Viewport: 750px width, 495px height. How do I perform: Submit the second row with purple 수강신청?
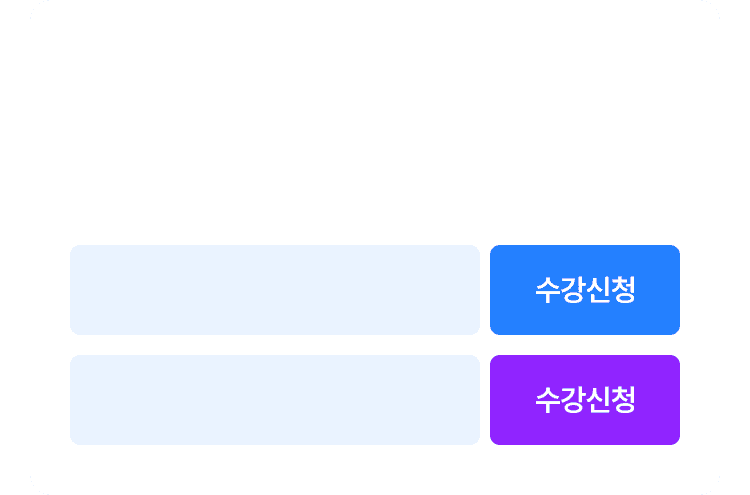[585, 400]
